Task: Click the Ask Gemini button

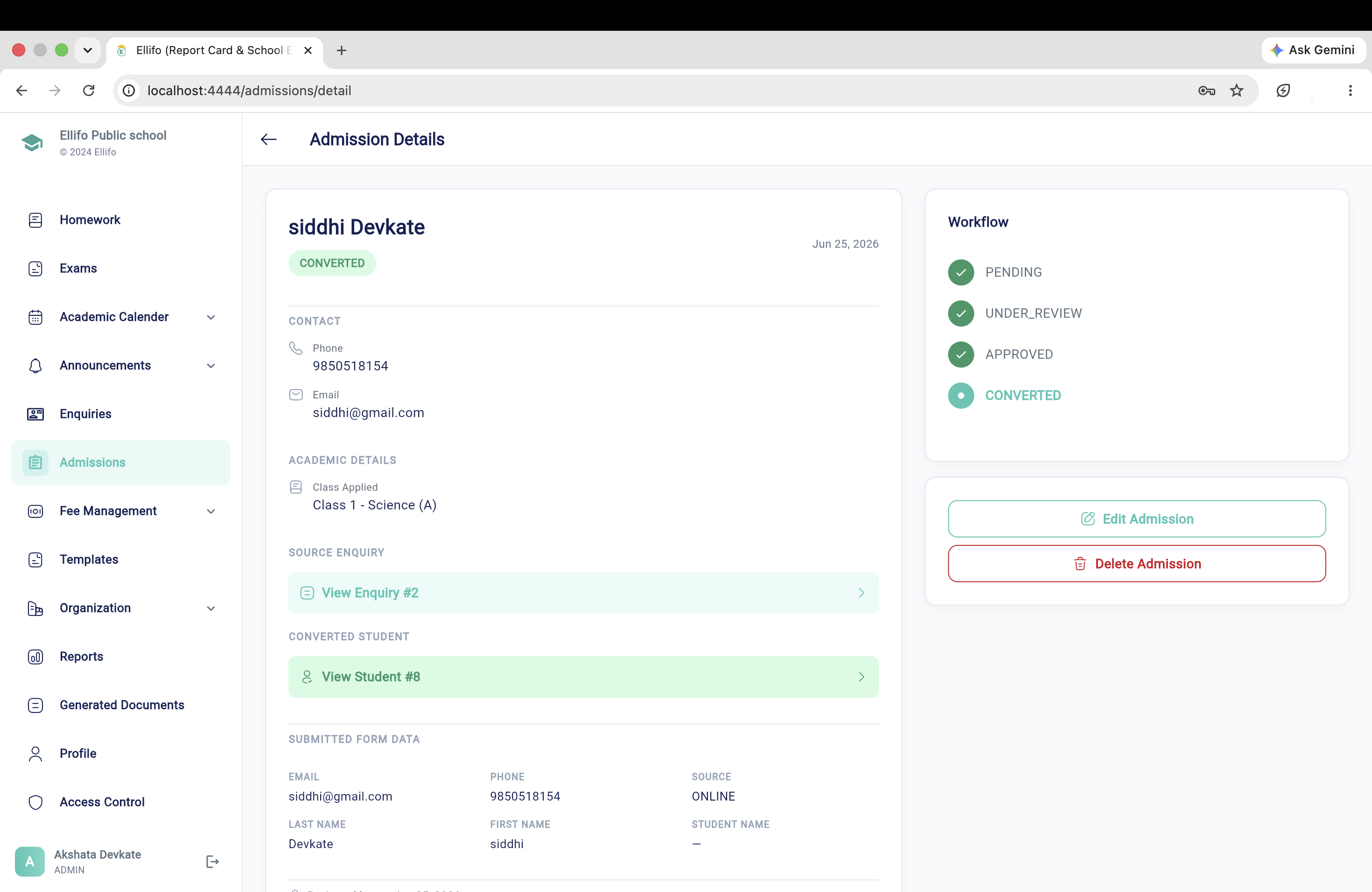Action: pos(1313,50)
